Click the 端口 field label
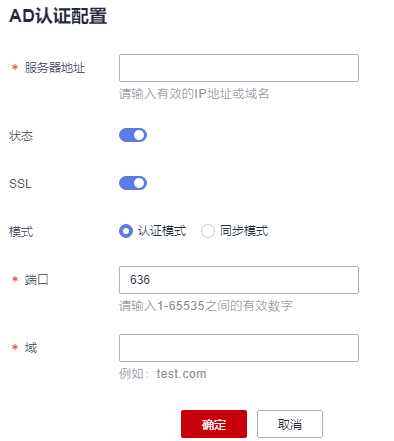Viewport: 394px width, 441px height. (x=37, y=280)
